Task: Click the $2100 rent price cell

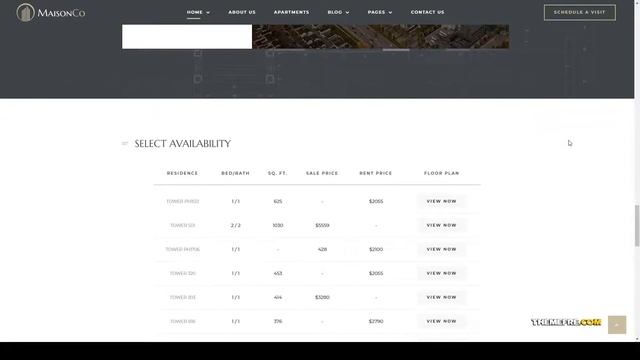Action: tap(376, 249)
